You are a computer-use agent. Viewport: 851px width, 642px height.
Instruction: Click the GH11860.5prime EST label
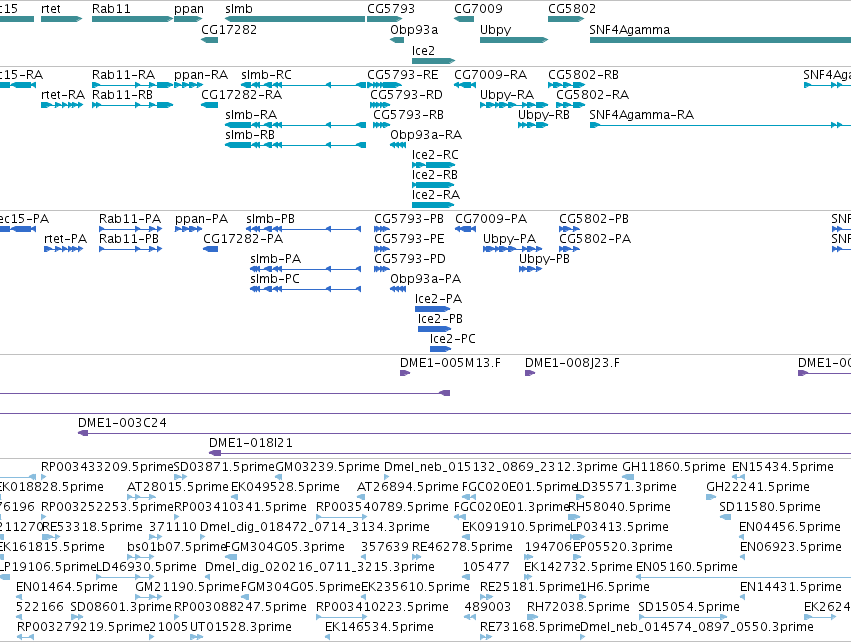click(x=674, y=467)
